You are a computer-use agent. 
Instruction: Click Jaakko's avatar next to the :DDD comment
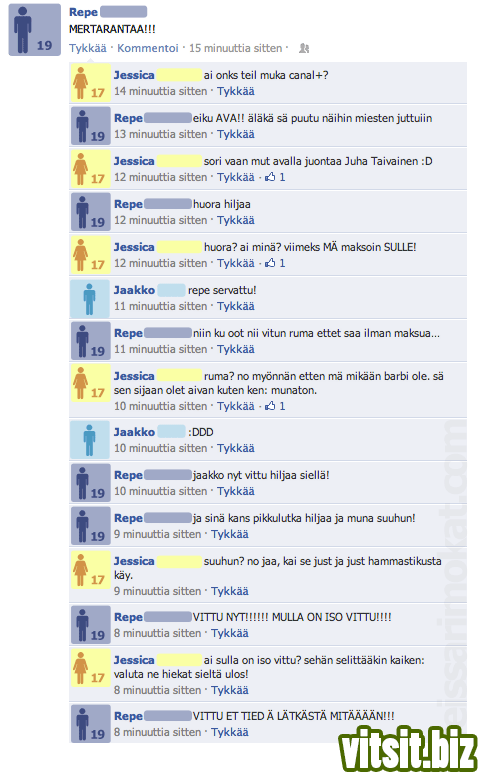(x=90, y=440)
